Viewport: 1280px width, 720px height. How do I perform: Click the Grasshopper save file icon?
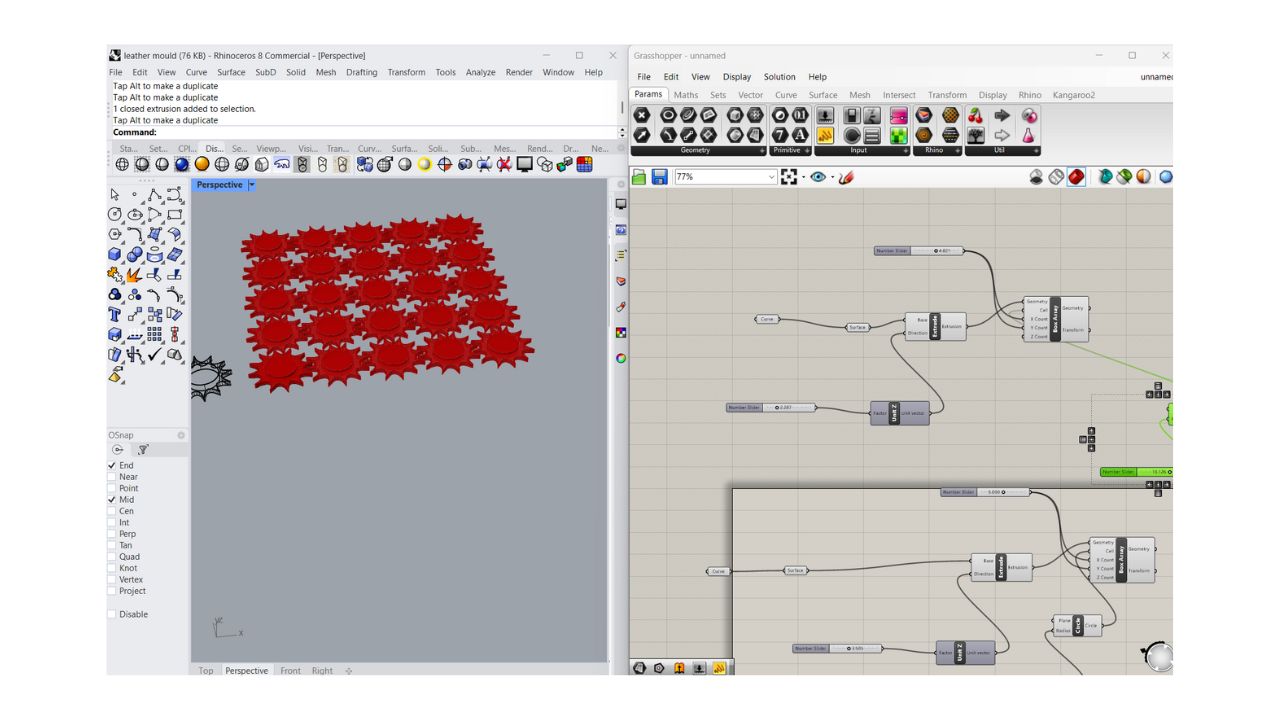coord(659,177)
